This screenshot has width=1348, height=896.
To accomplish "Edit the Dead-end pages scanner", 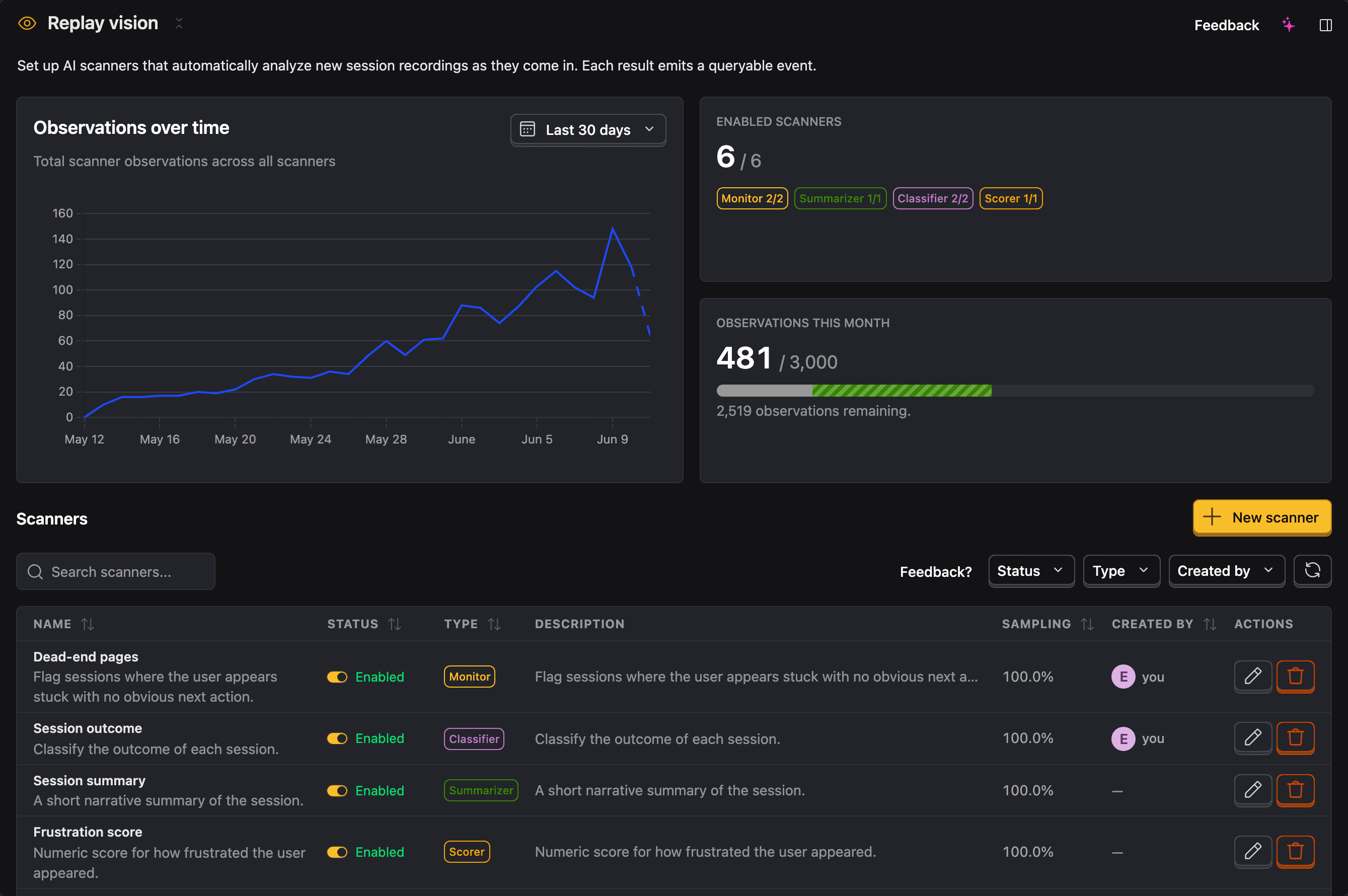I will [x=1252, y=676].
